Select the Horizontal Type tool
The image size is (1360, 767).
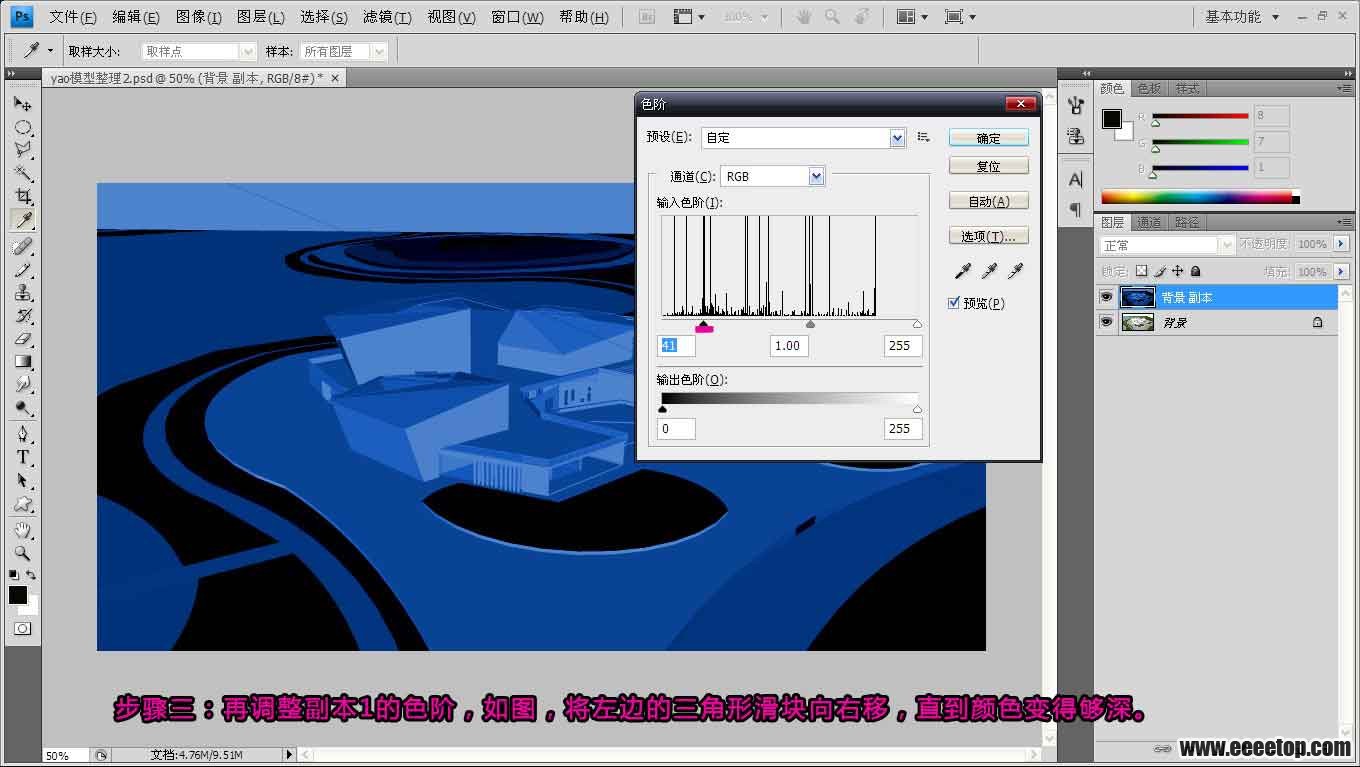point(22,457)
